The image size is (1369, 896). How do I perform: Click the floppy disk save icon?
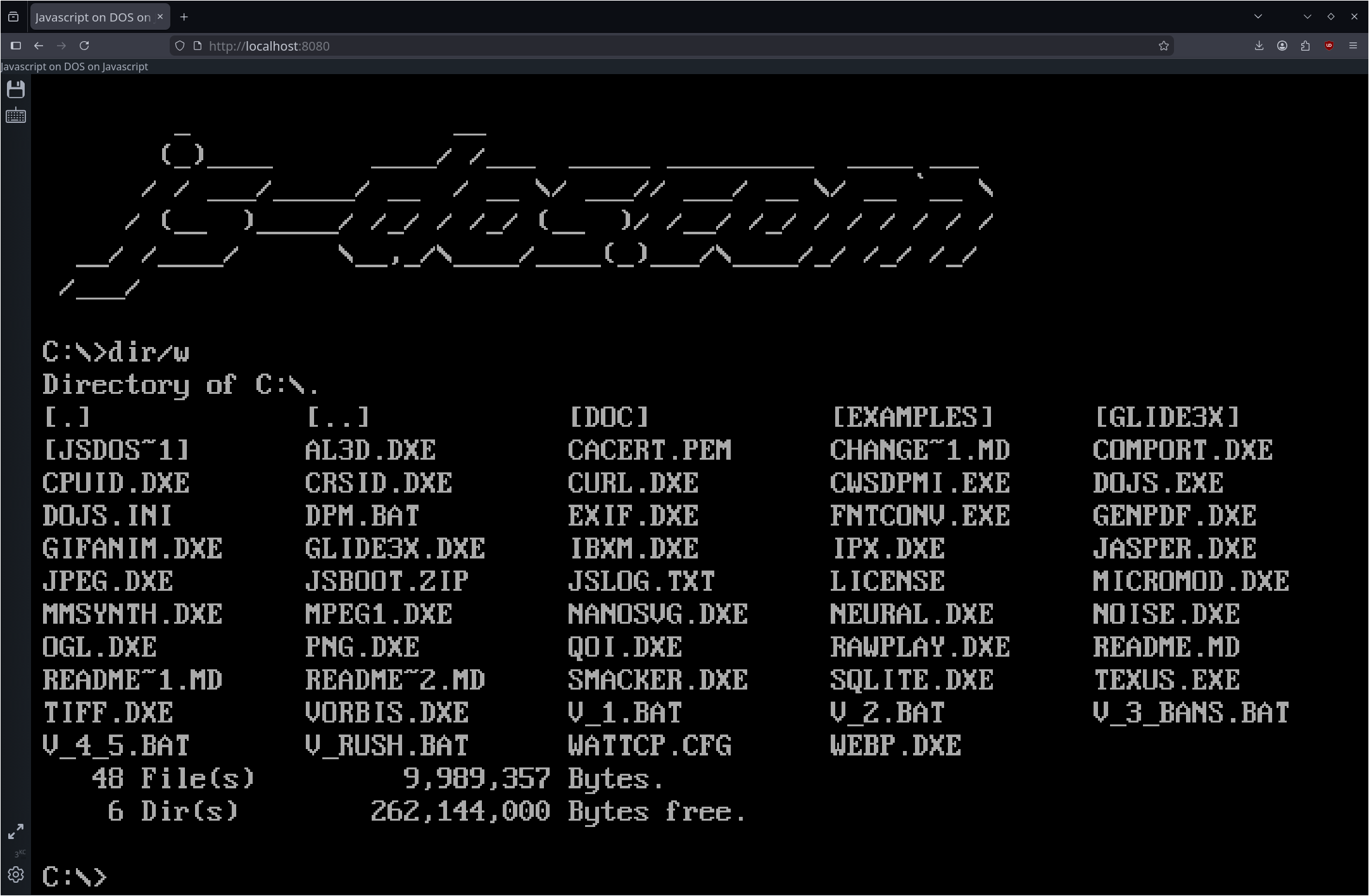16,89
